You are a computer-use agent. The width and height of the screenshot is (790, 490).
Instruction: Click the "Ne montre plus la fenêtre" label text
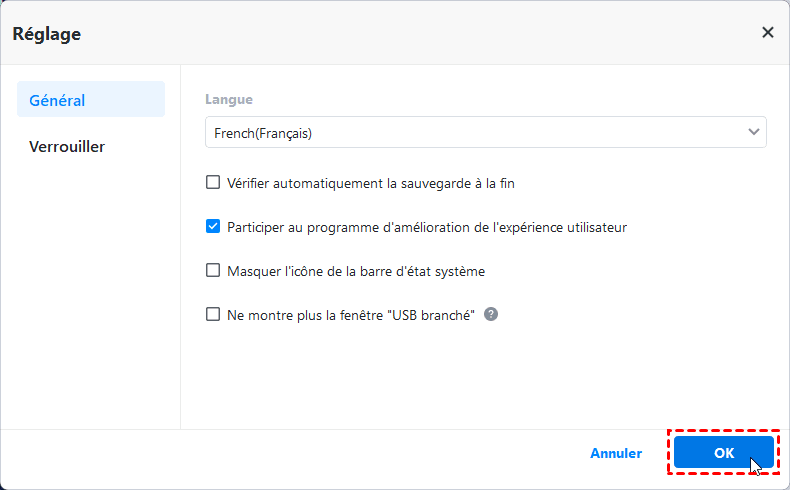tap(350, 314)
